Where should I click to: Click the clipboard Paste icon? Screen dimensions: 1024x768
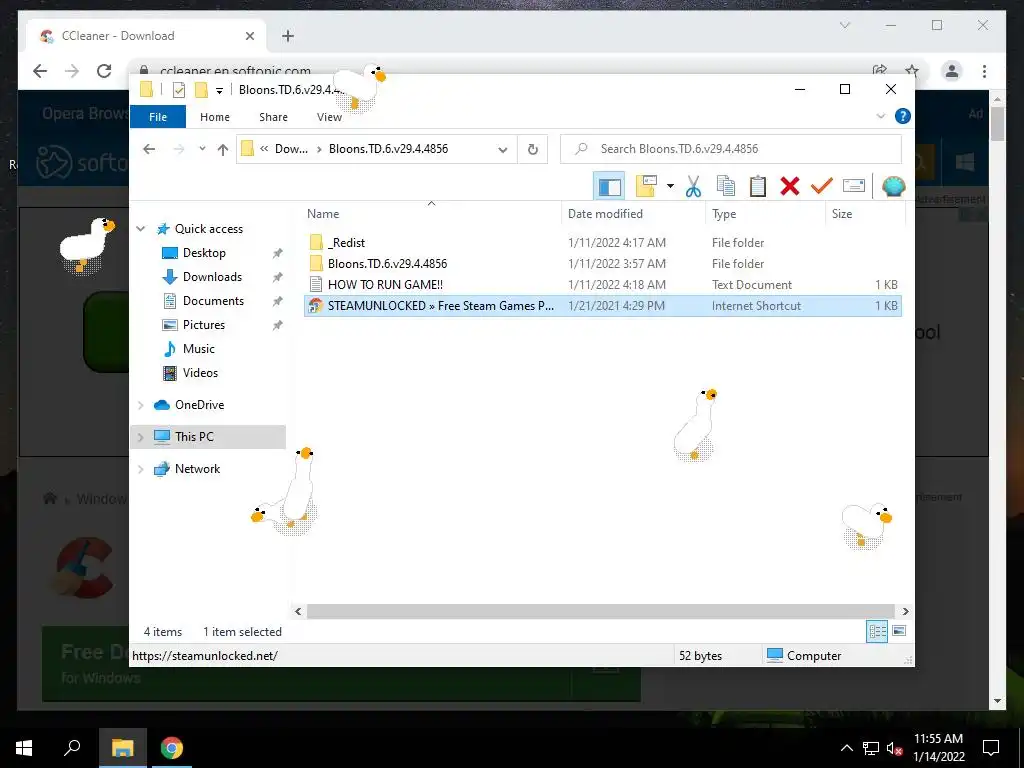758,187
